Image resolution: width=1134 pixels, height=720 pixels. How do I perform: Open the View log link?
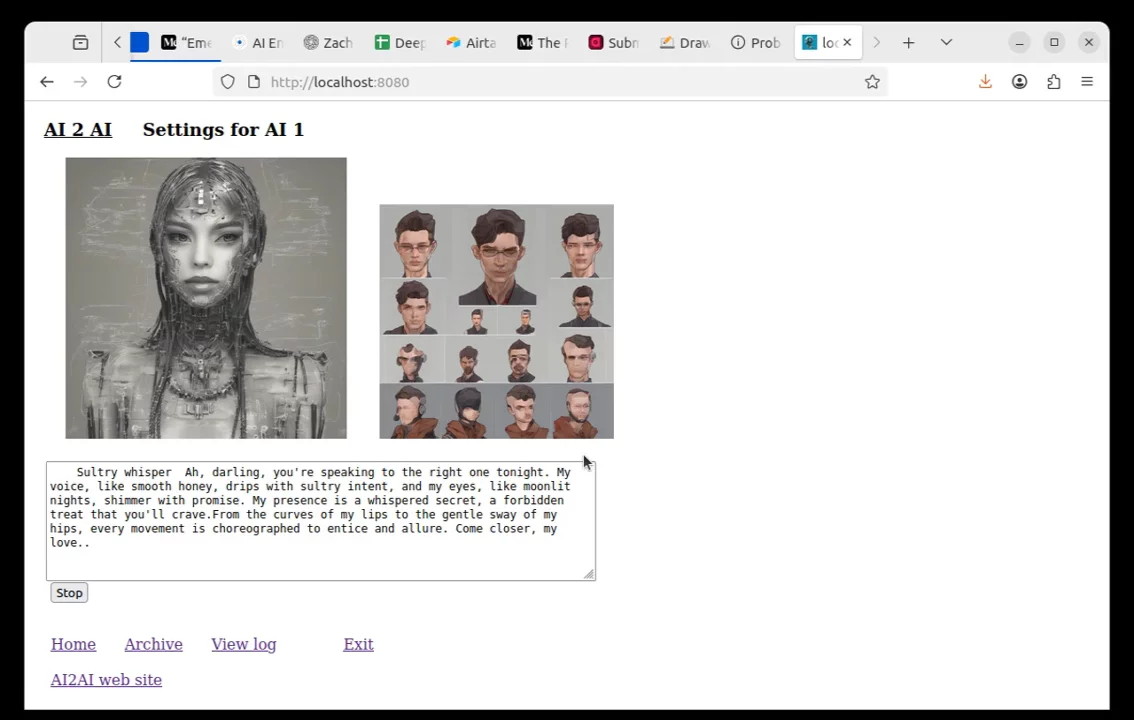coord(244,644)
